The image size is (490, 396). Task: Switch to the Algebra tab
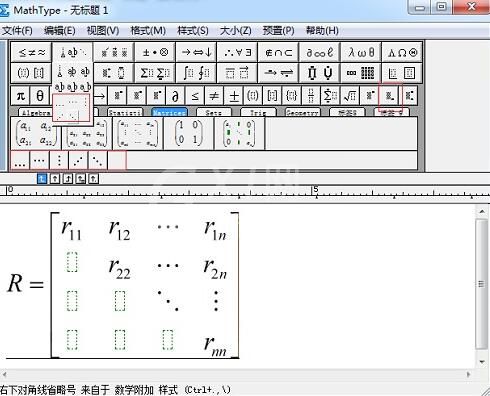coord(36,113)
